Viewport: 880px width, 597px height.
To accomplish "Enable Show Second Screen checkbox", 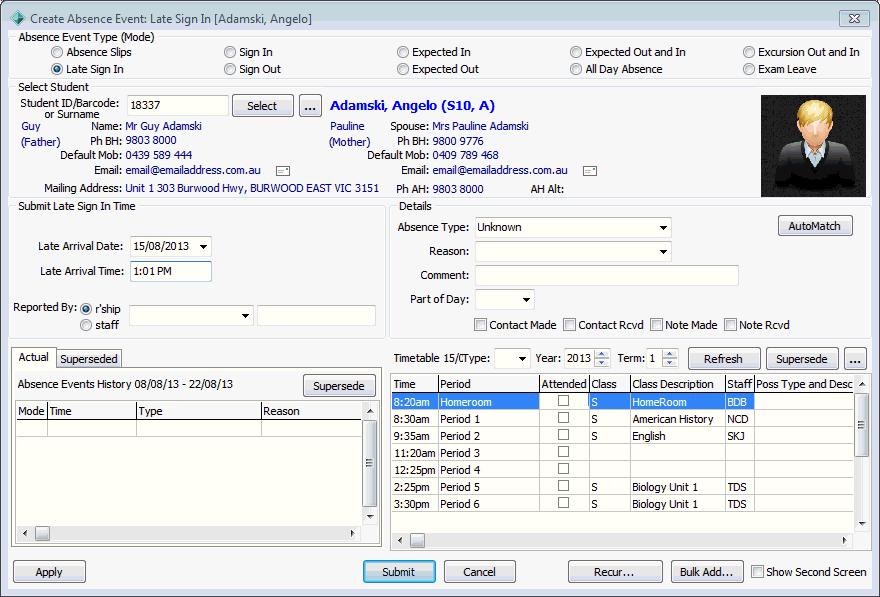I will click(x=757, y=572).
